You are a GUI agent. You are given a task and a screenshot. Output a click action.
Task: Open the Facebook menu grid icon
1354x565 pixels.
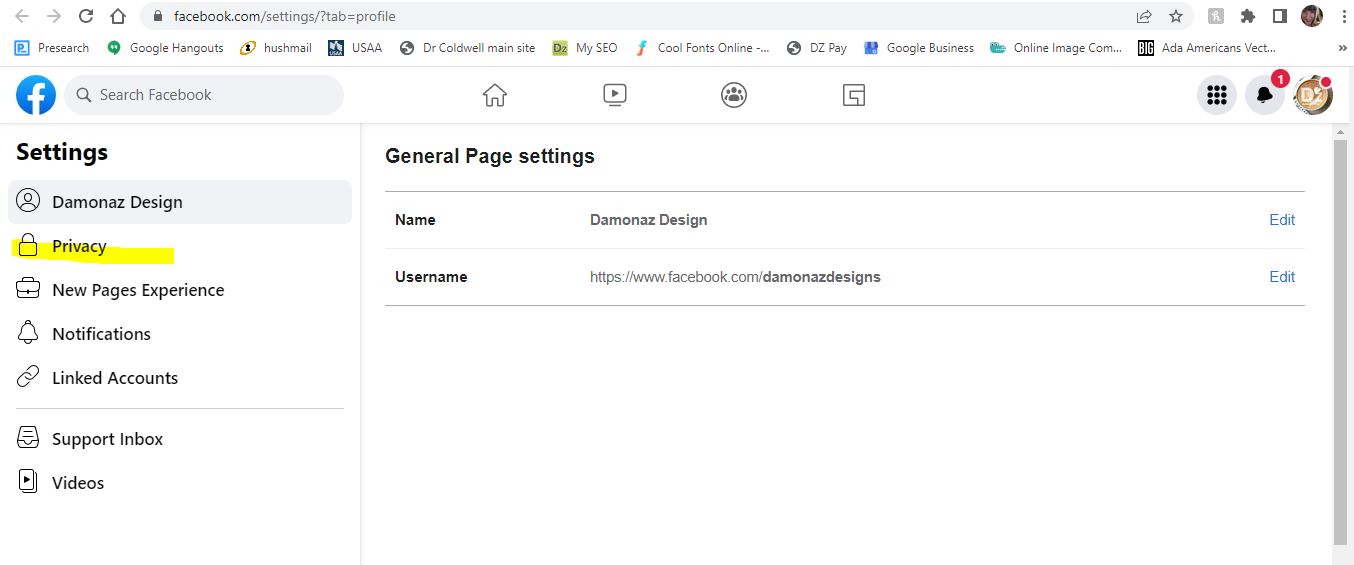point(1217,95)
